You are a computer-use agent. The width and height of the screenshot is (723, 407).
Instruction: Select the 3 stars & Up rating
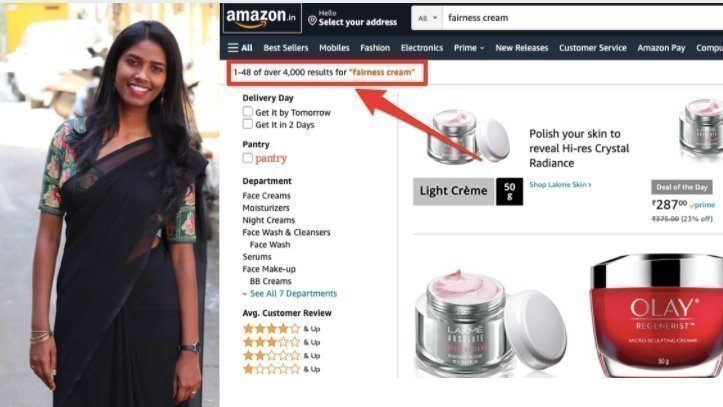point(281,342)
